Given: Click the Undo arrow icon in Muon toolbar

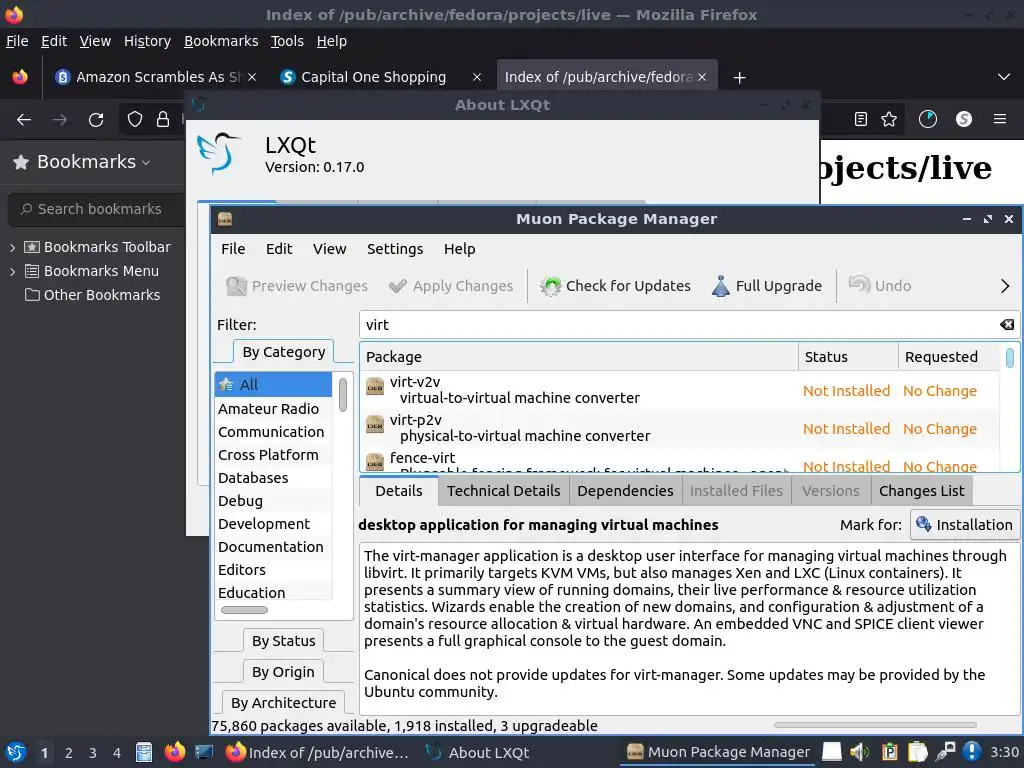Looking at the screenshot, I should [x=859, y=284].
